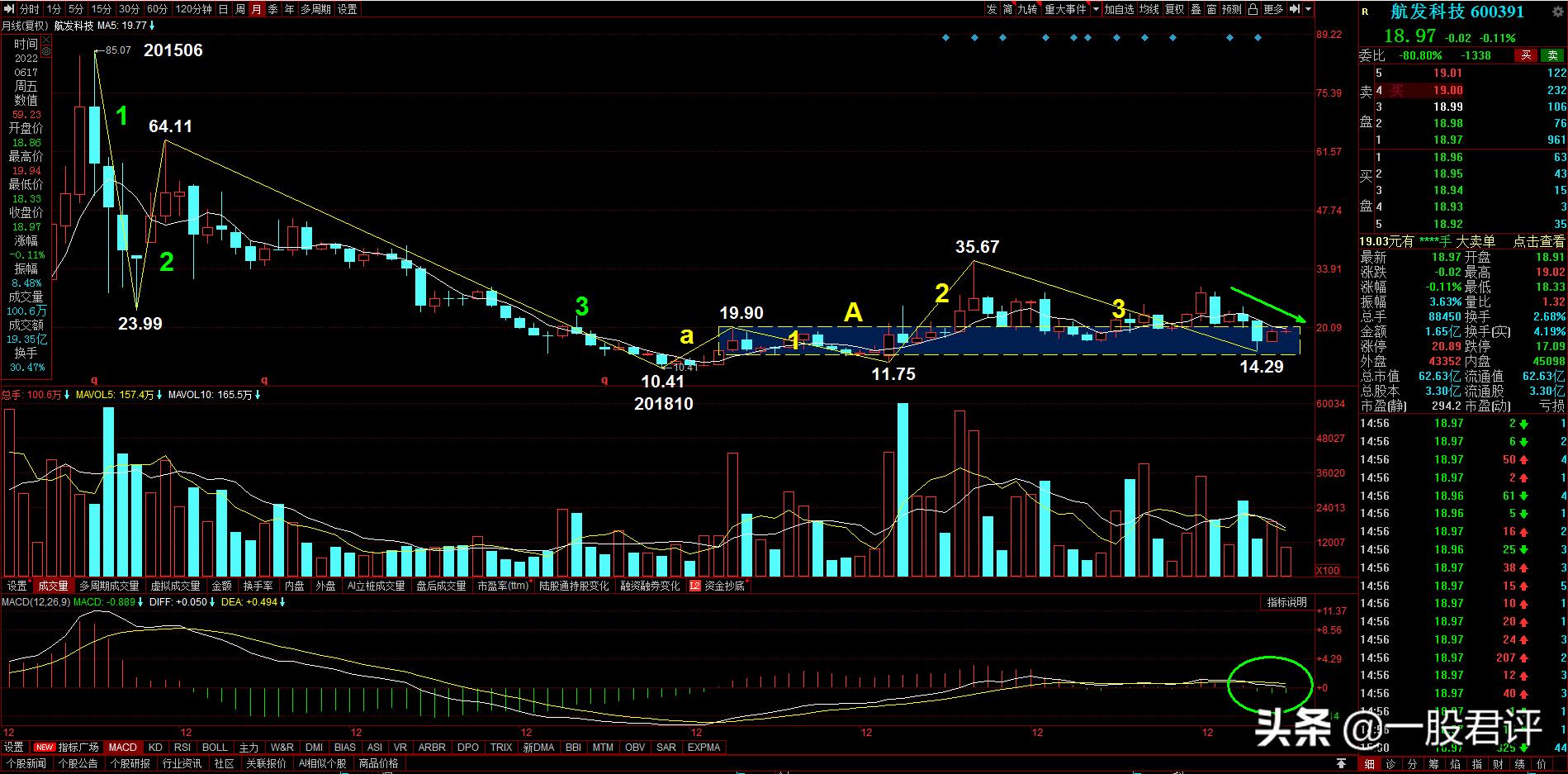Select the 年 yearly K-line period
Image resolution: width=1568 pixels, height=774 pixels.
289,9
